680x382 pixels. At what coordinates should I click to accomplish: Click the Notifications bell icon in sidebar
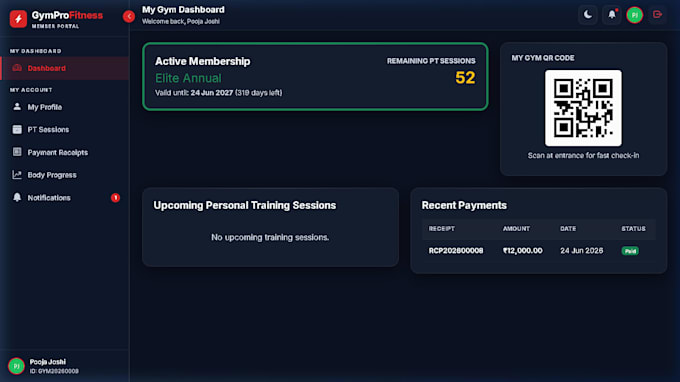click(x=17, y=197)
